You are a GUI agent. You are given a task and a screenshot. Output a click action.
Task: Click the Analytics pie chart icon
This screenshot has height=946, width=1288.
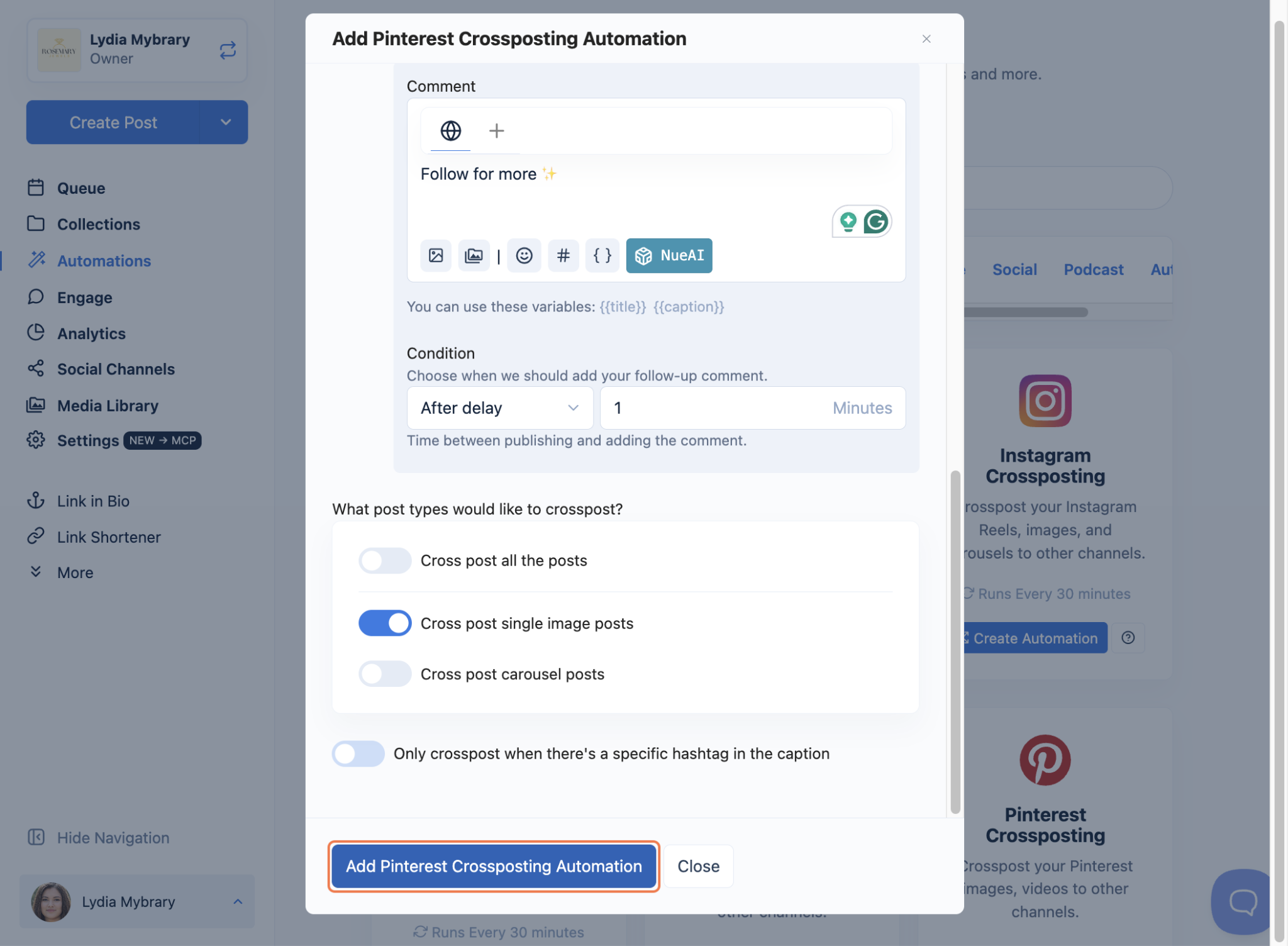[36, 333]
